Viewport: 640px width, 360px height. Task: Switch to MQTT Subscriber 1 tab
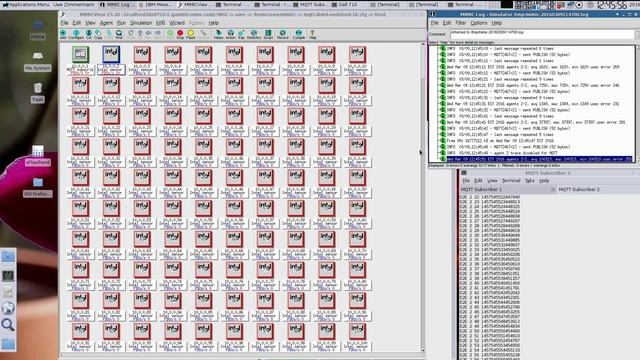482,189
